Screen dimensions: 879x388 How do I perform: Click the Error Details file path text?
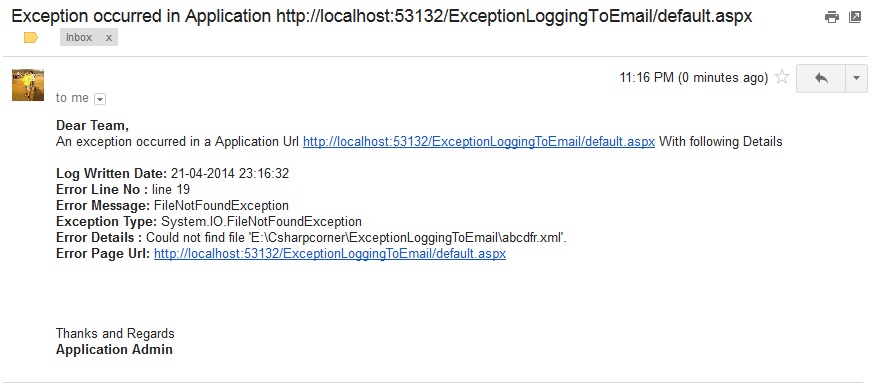tap(357, 238)
